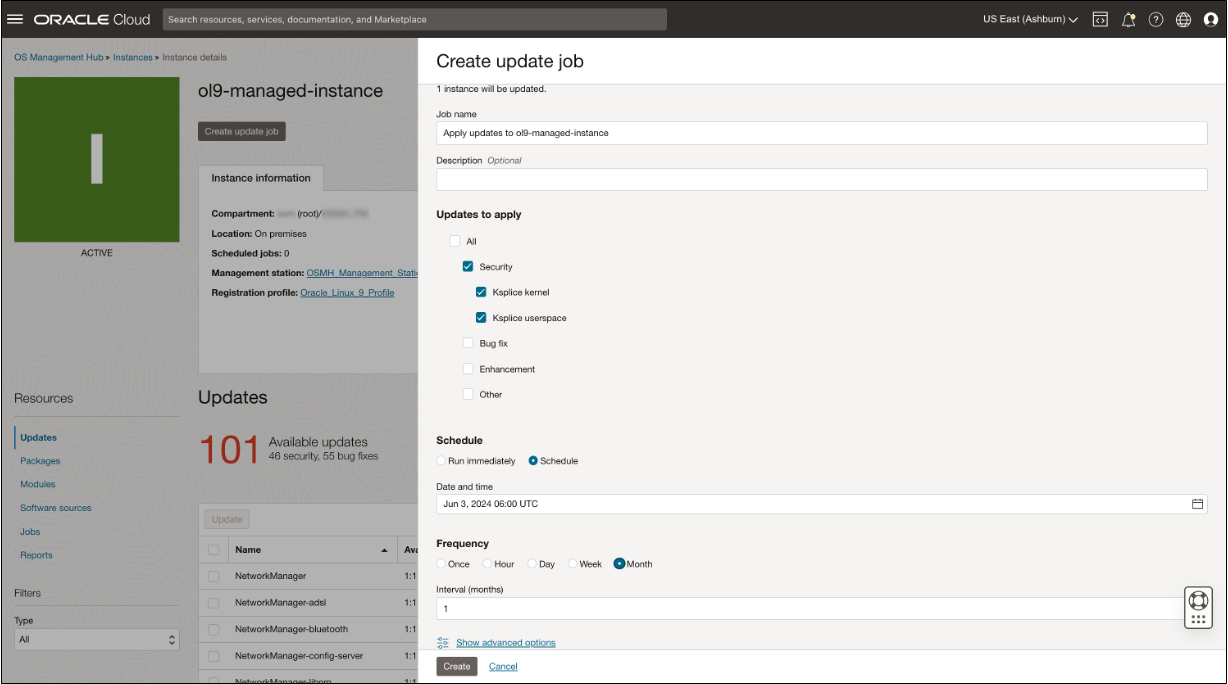Screen dimensions: 1228x684
Task: Click the Create button
Action: [x=456, y=666]
